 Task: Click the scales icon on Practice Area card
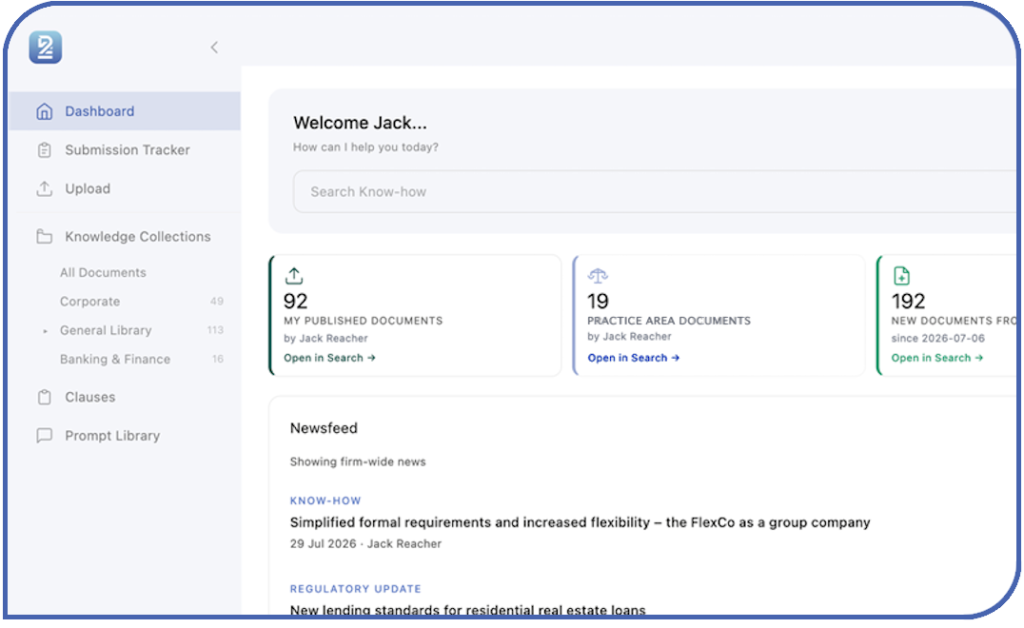tap(598, 276)
